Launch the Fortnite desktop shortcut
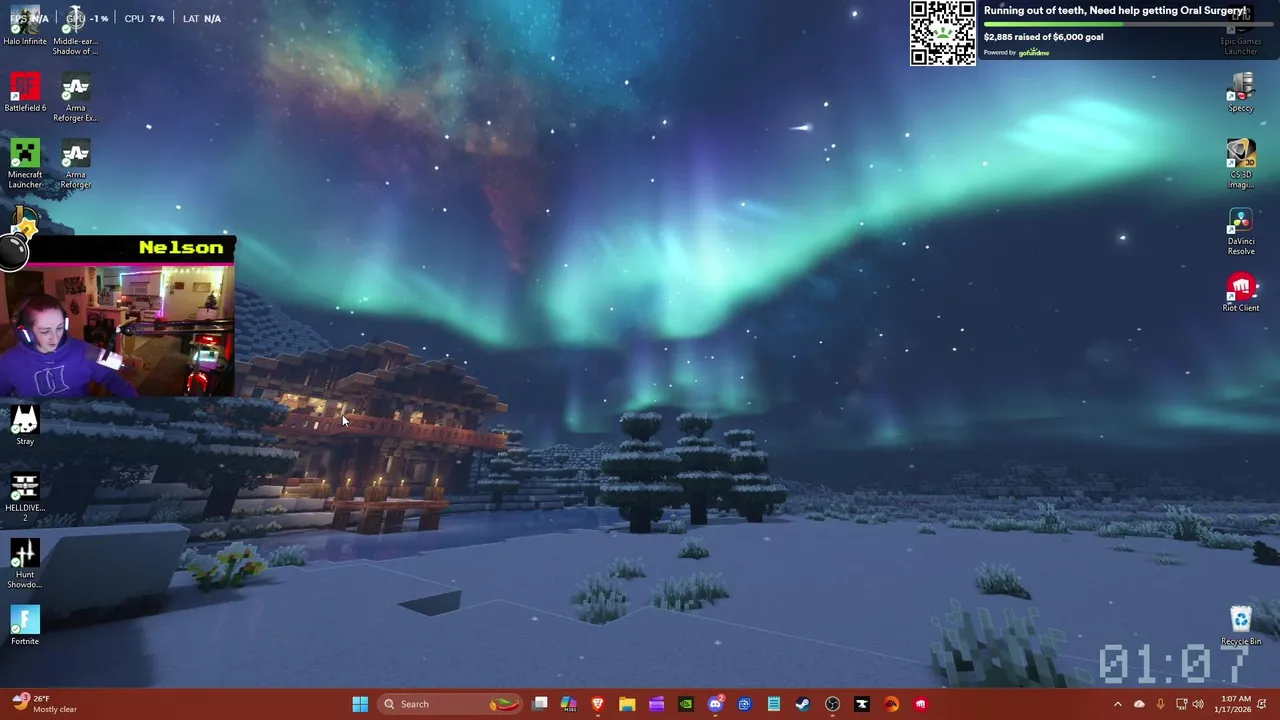The width and height of the screenshot is (1280, 720). 25,626
